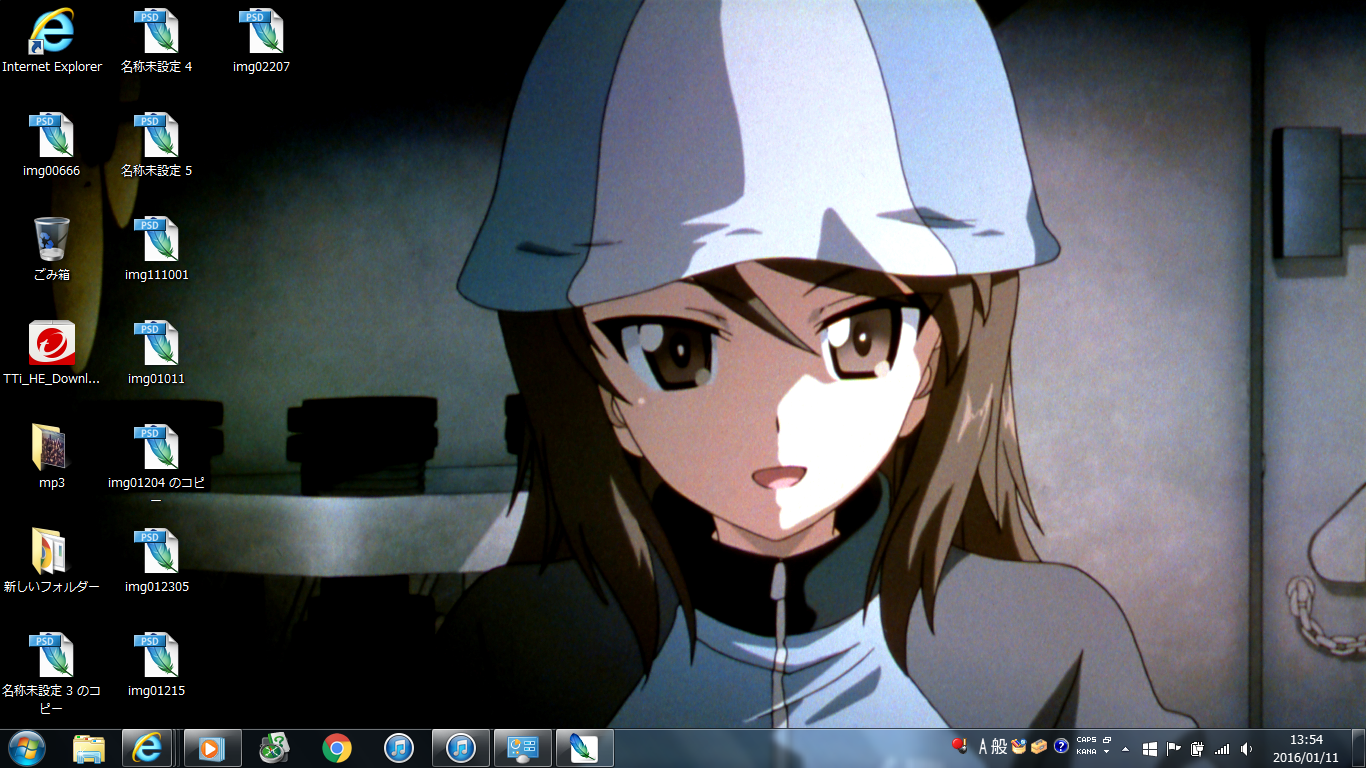This screenshot has height=768, width=1366.
Task: Switch to the feather PSD editor taskbar button
Action: (x=585, y=748)
